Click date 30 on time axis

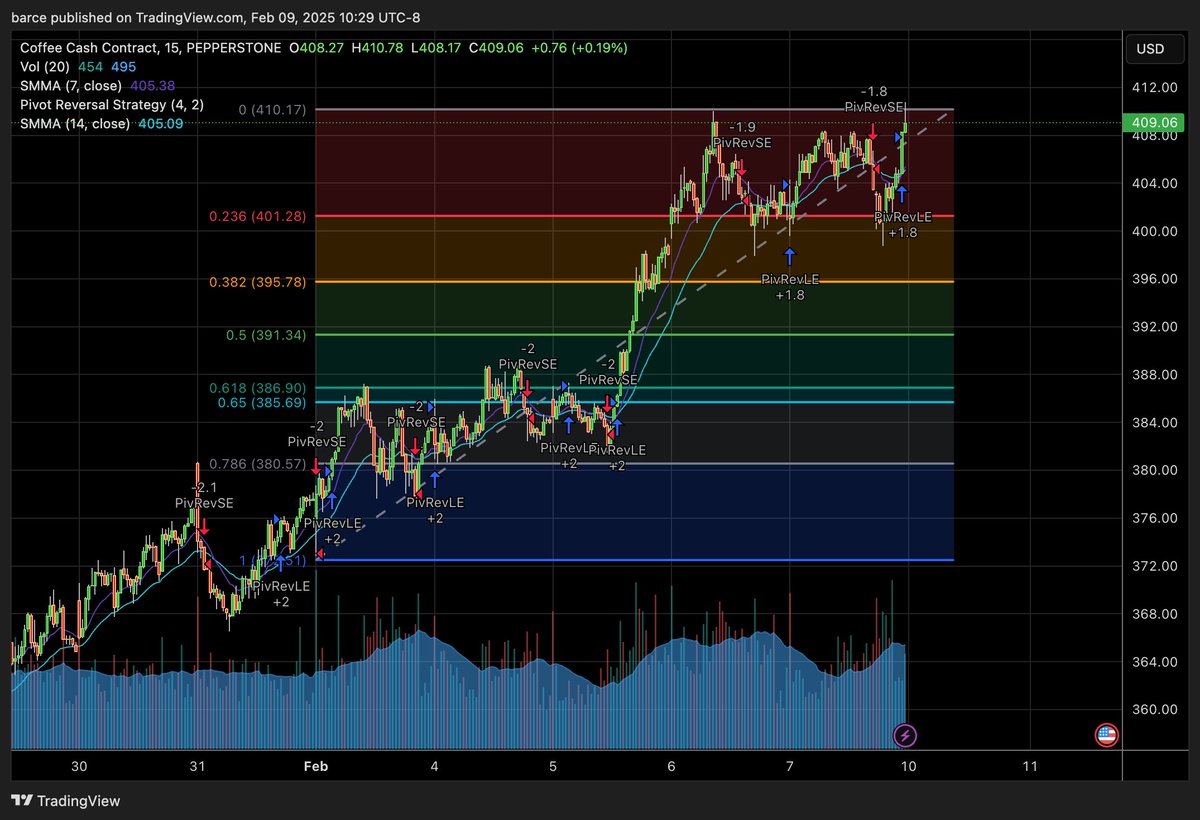click(x=79, y=767)
